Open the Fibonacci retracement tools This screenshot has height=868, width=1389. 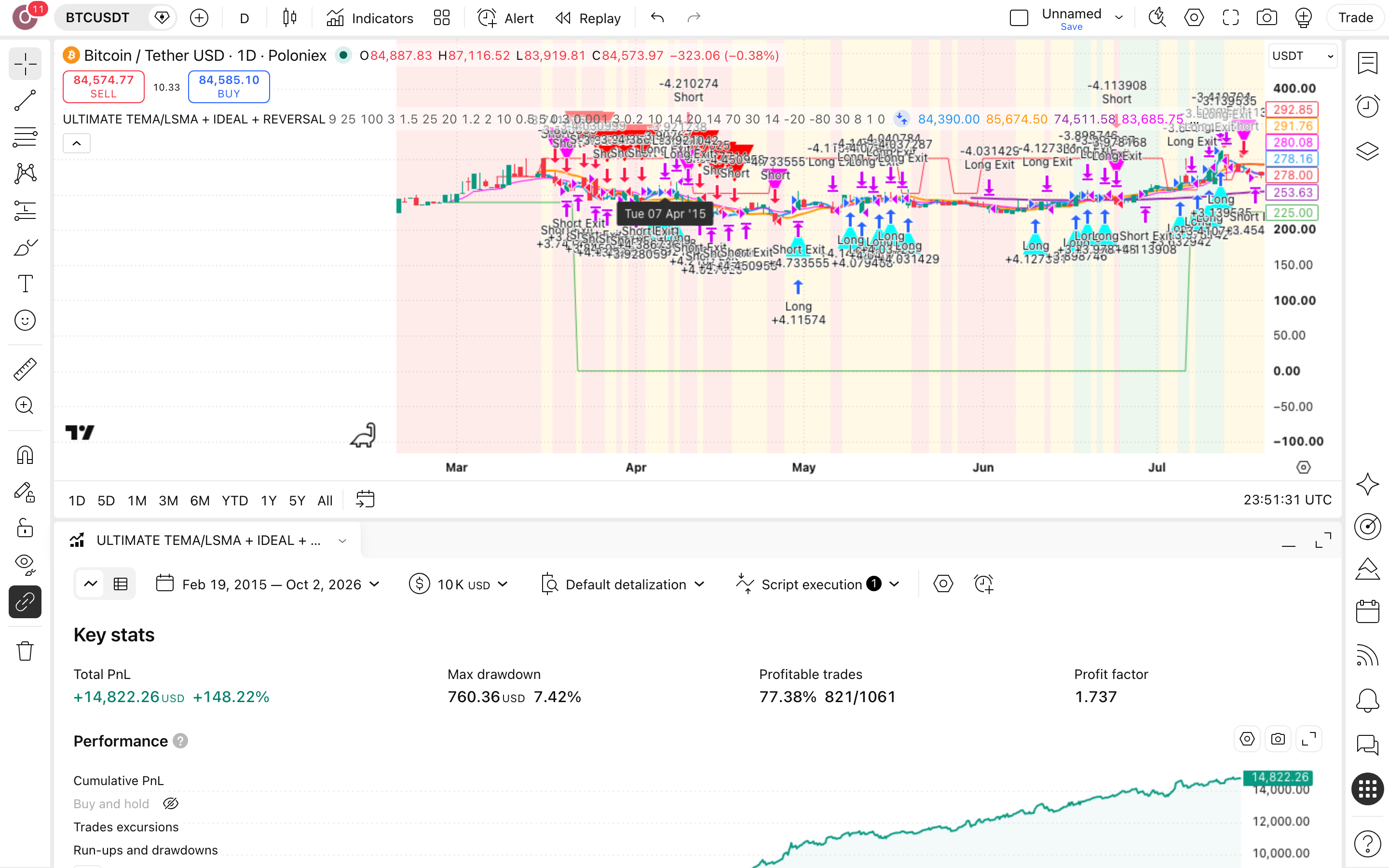pyautogui.click(x=25, y=136)
